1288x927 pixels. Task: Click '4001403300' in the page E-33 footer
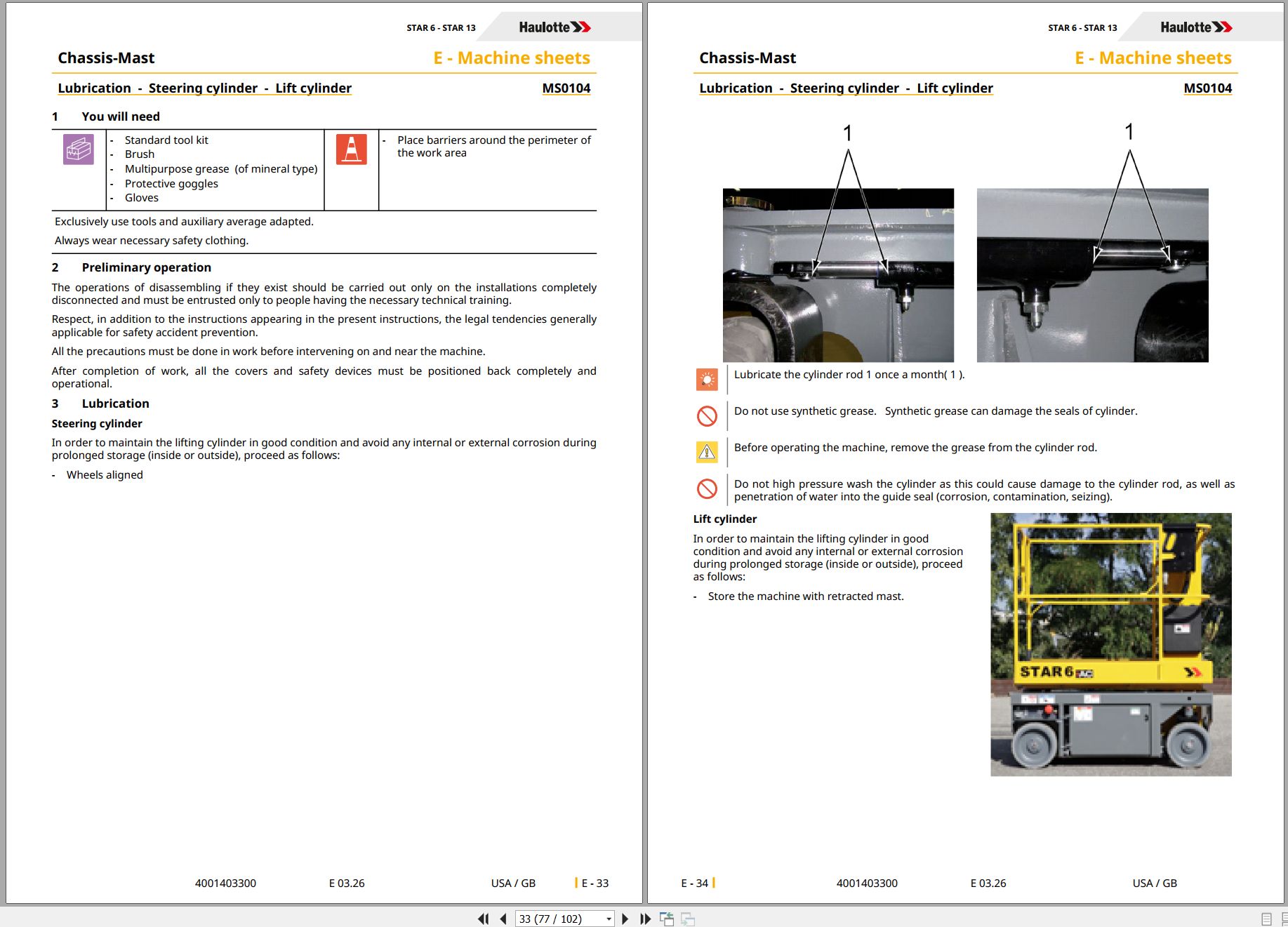225,883
